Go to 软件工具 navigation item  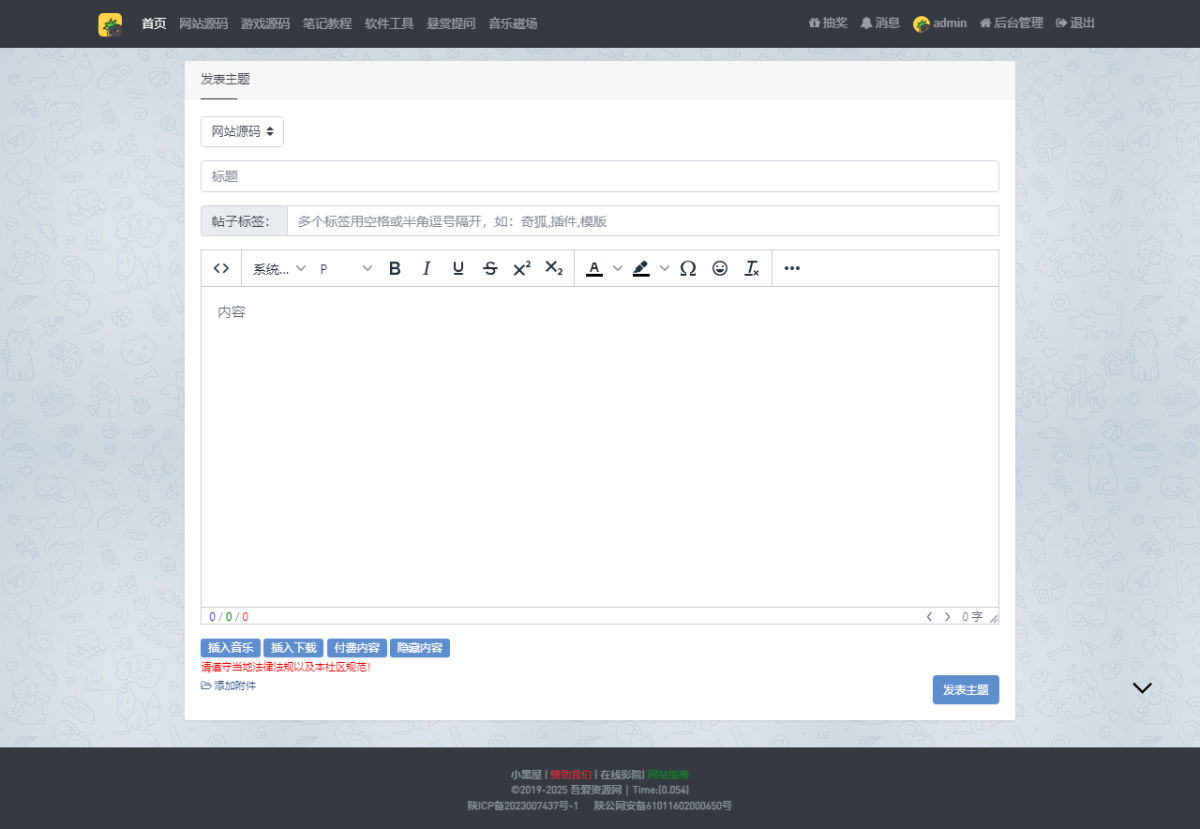tap(389, 23)
